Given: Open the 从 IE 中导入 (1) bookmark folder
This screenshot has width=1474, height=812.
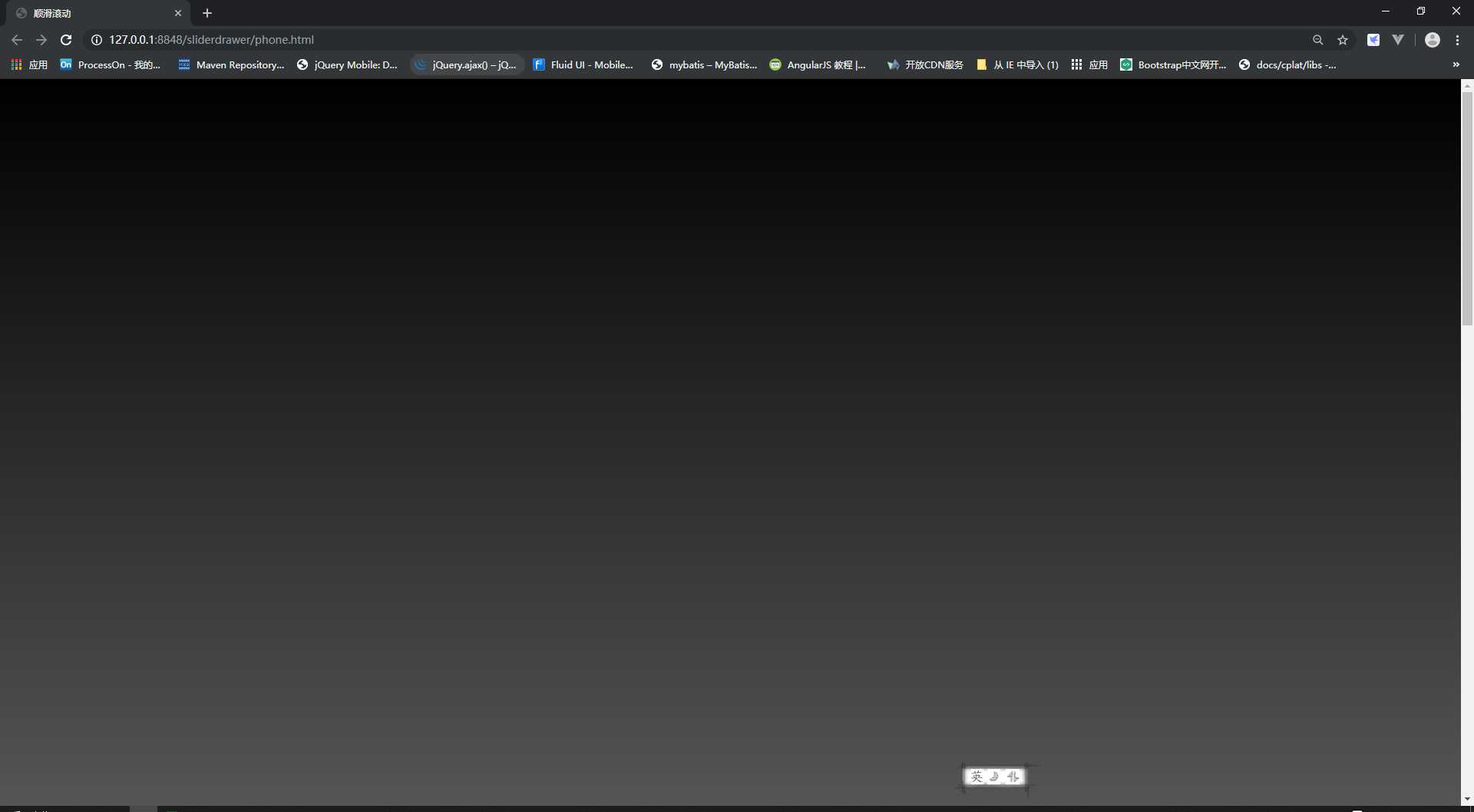Looking at the screenshot, I should coord(1017,65).
